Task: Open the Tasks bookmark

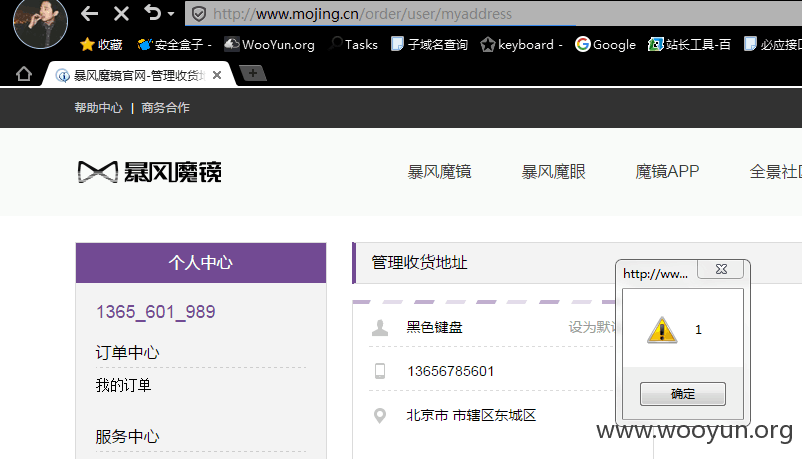Action: click(353, 45)
